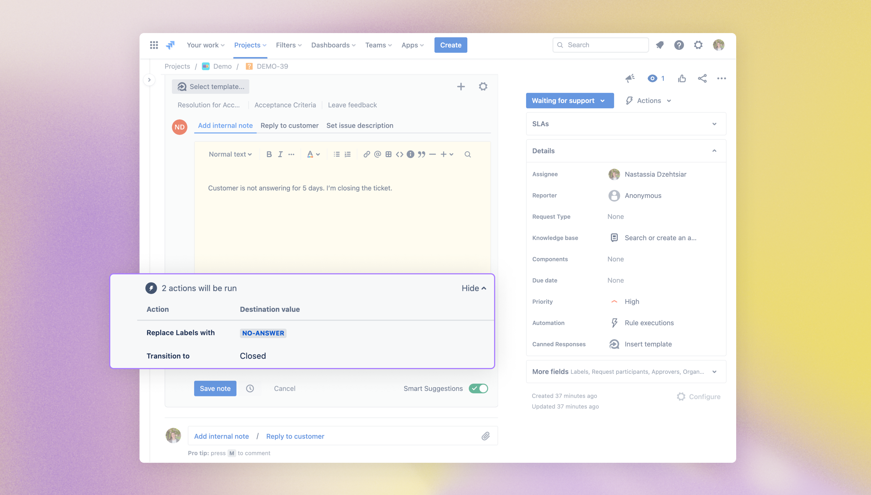Open the Your work dropdown menu
The width and height of the screenshot is (871, 495).
point(206,45)
